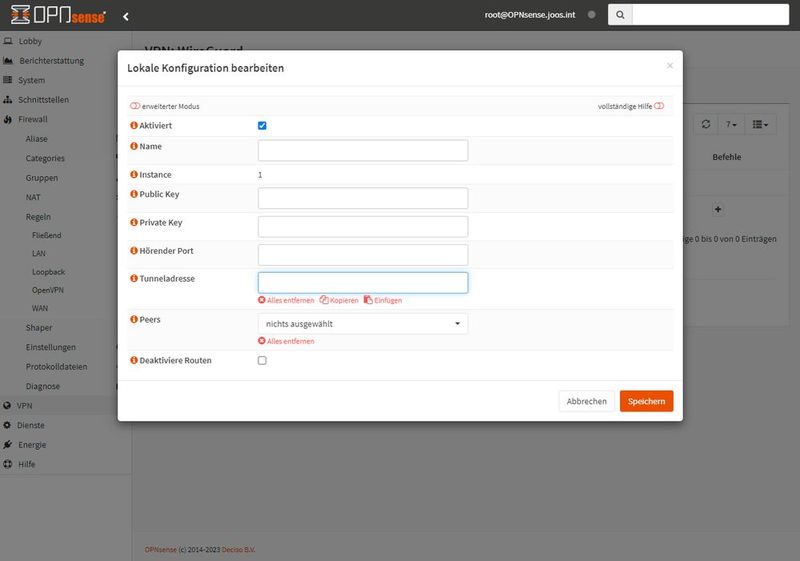This screenshot has height=561, width=800.
Task: Open Gruppen under Firewall
Action: (x=42, y=177)
